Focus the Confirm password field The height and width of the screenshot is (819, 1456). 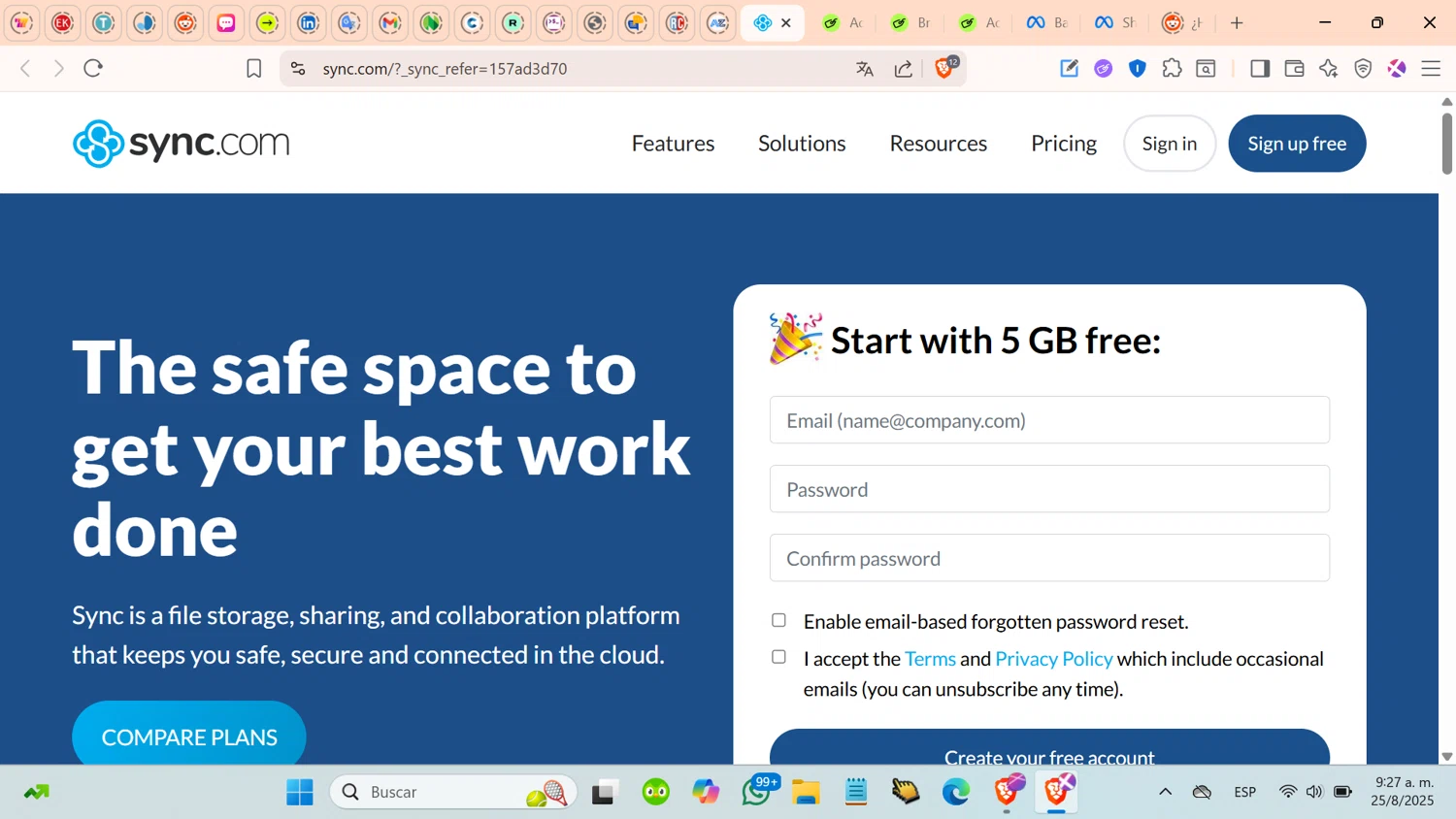click(x=1049, y=558)
